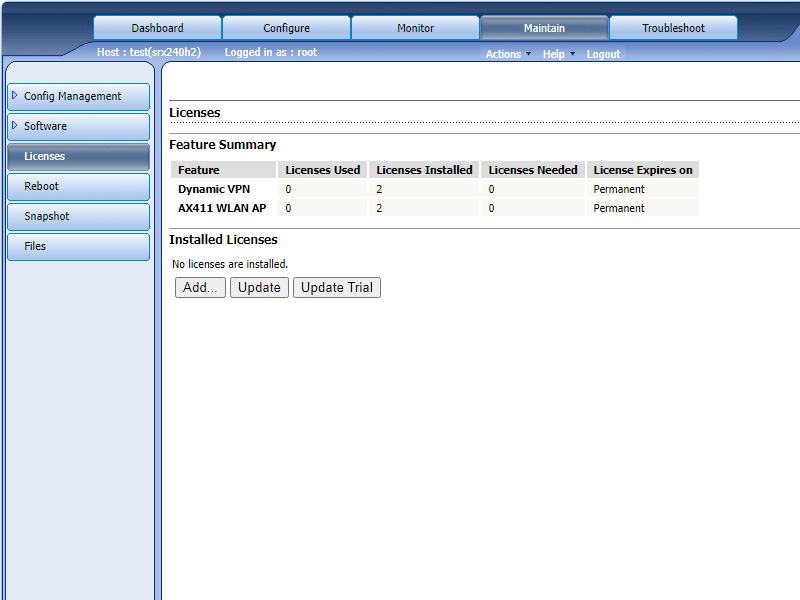
Task: Choose Snapshot in the left menu
Action: pos(78,217)
